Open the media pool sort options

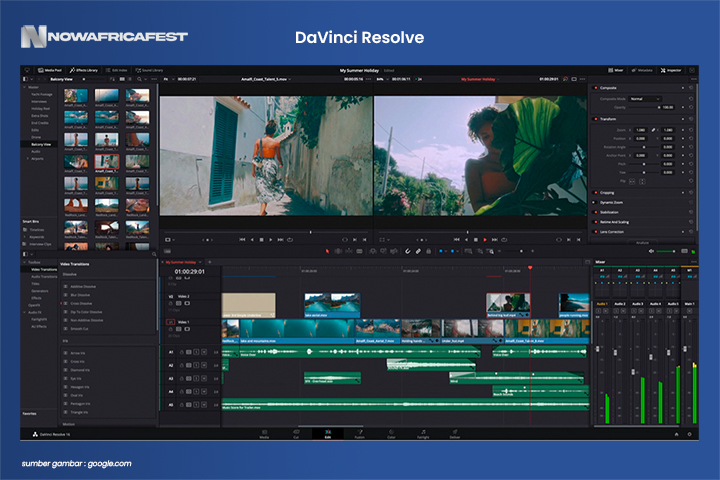(x=112, y=79)
